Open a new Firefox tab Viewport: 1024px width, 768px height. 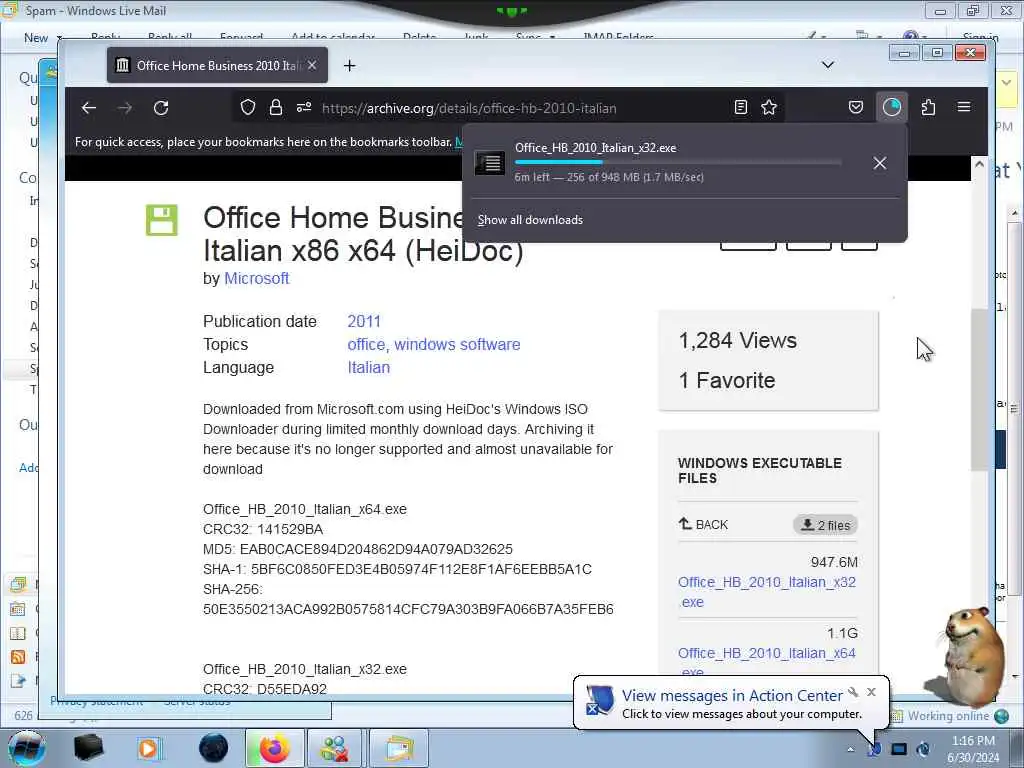349,65
